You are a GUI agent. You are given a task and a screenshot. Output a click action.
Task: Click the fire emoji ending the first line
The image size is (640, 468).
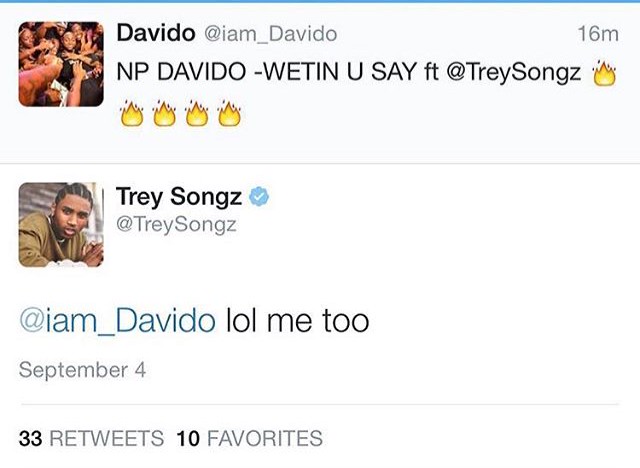(x=604, y=74)
